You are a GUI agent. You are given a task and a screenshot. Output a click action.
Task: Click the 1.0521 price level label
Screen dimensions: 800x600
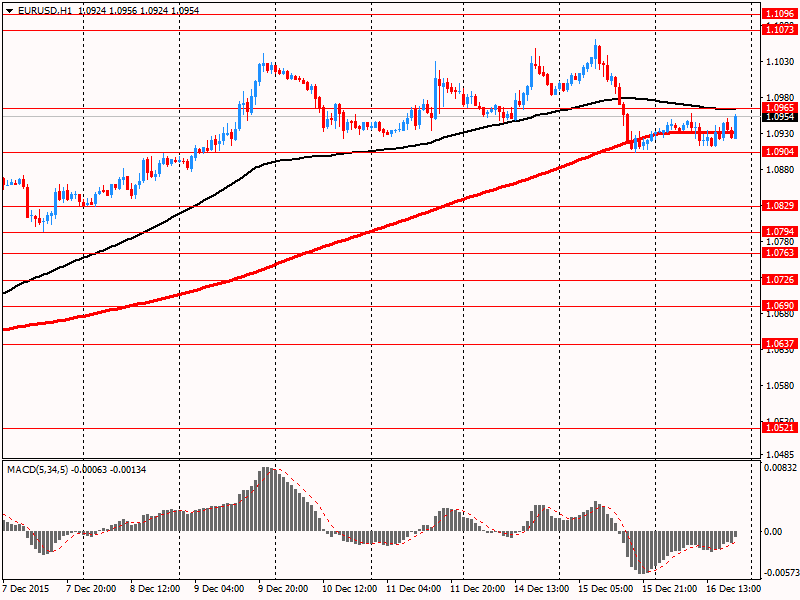coord(779,428)
